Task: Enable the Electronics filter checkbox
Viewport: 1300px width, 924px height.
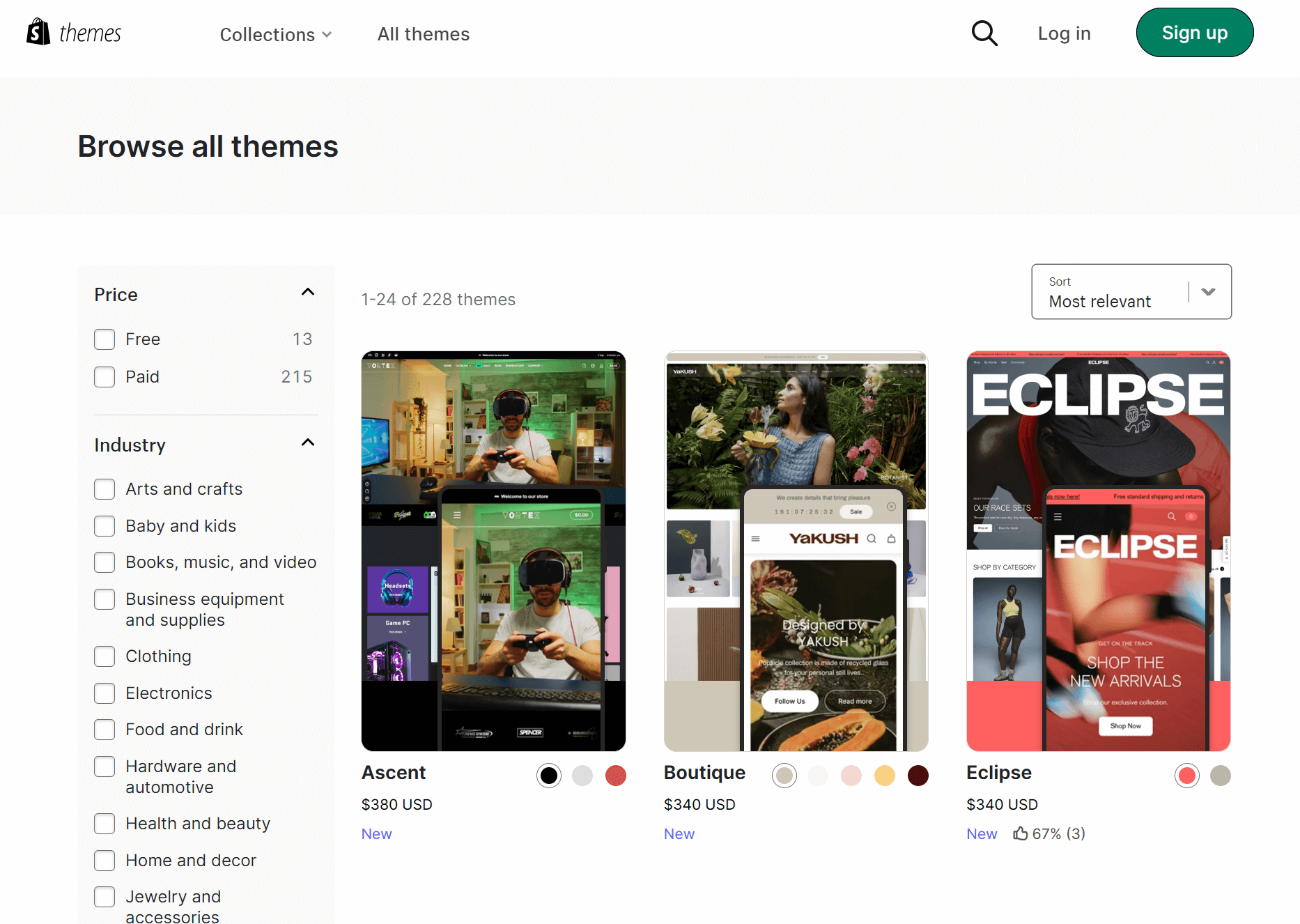Action: 105,693
